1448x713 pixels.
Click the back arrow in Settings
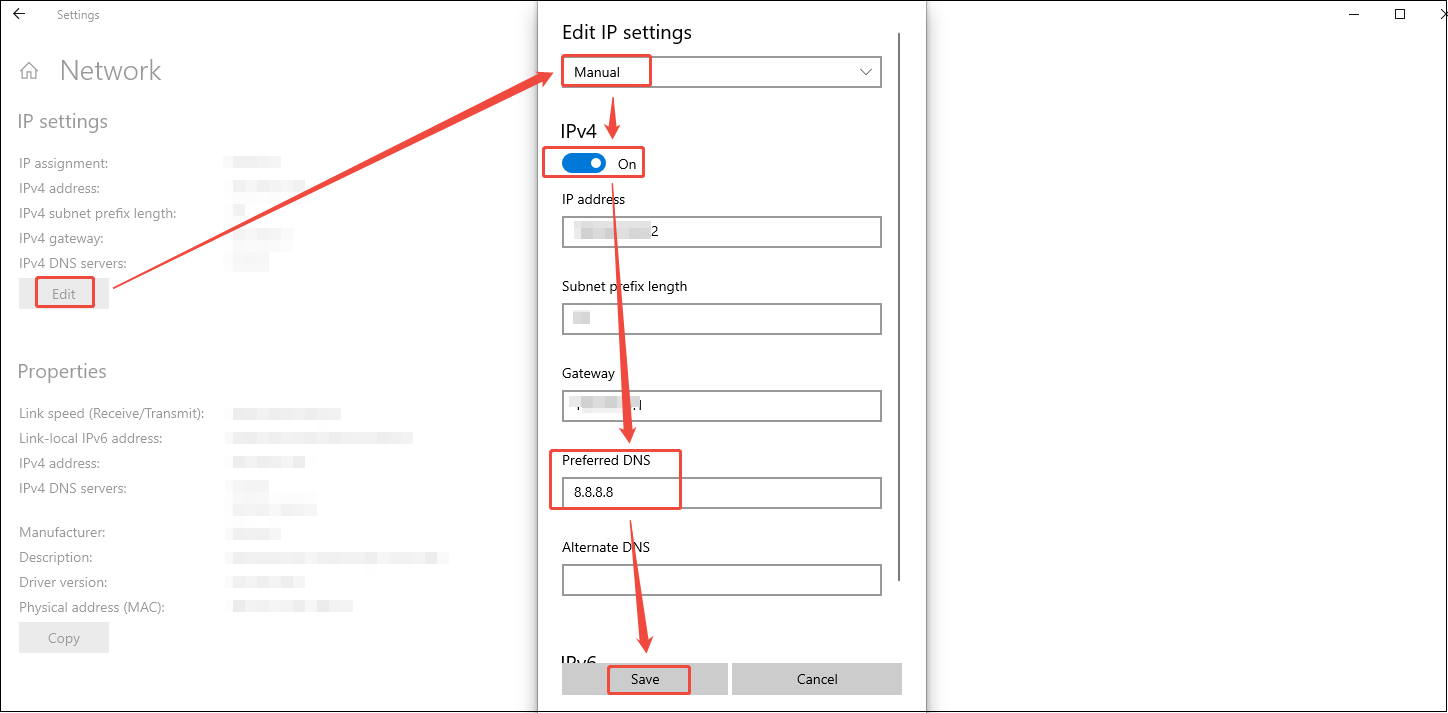coord(20,14)
